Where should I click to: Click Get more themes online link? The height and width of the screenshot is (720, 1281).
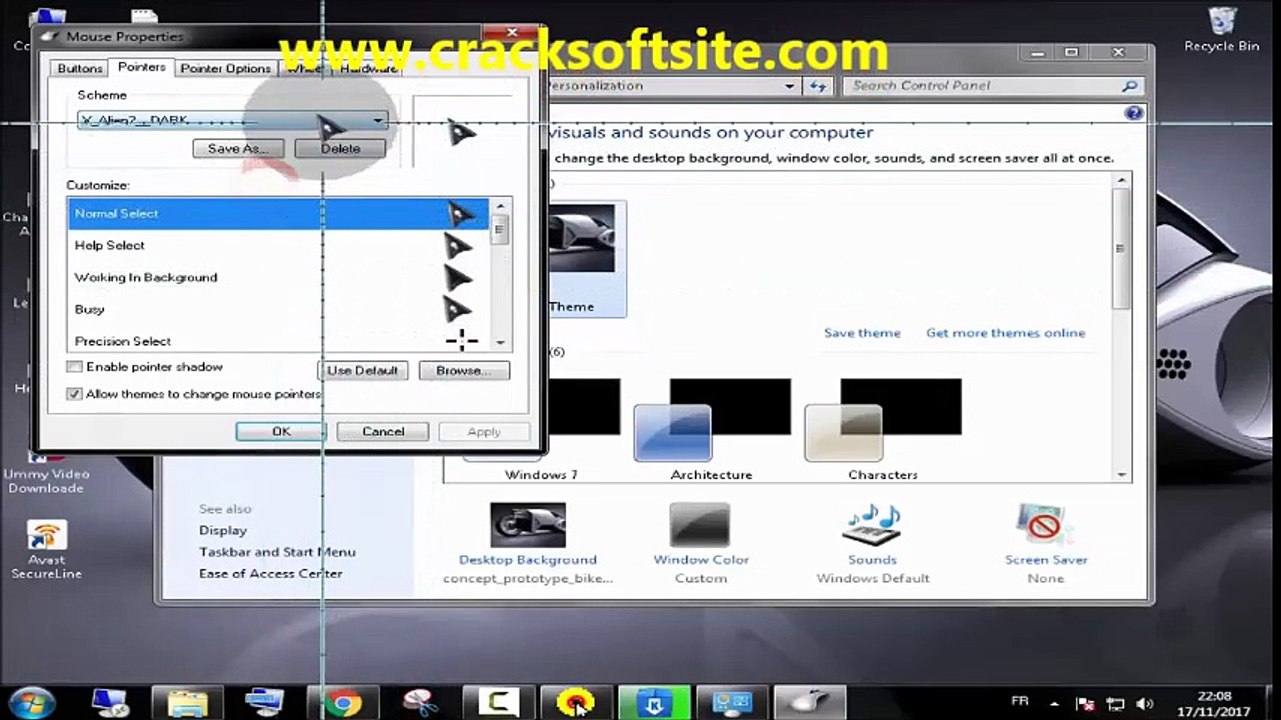(1005, 333)
